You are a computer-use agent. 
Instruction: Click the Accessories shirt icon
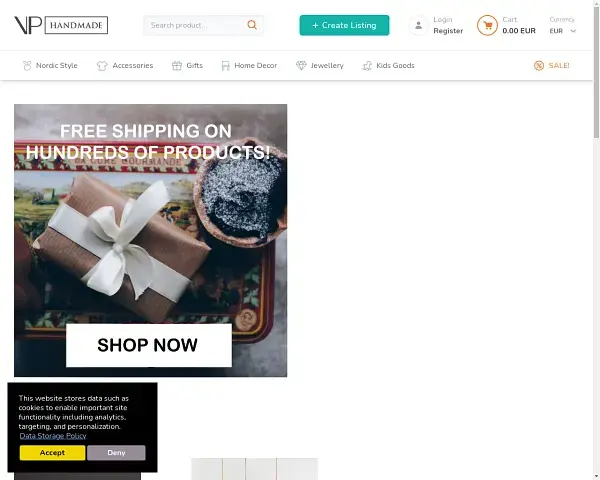tap(102, 65)
